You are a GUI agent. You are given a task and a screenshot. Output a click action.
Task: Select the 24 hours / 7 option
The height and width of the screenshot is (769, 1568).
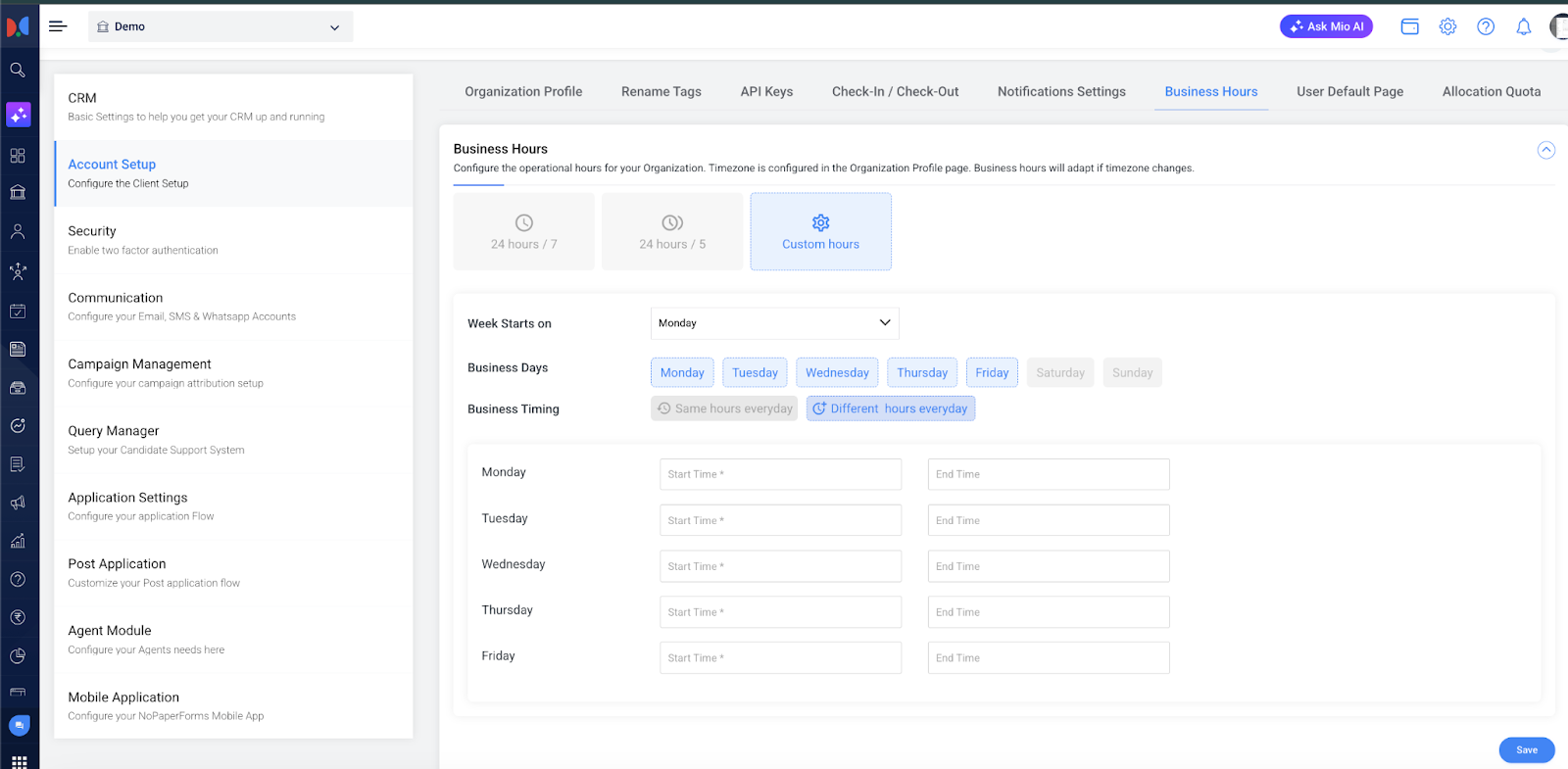[x=523, y=232]
